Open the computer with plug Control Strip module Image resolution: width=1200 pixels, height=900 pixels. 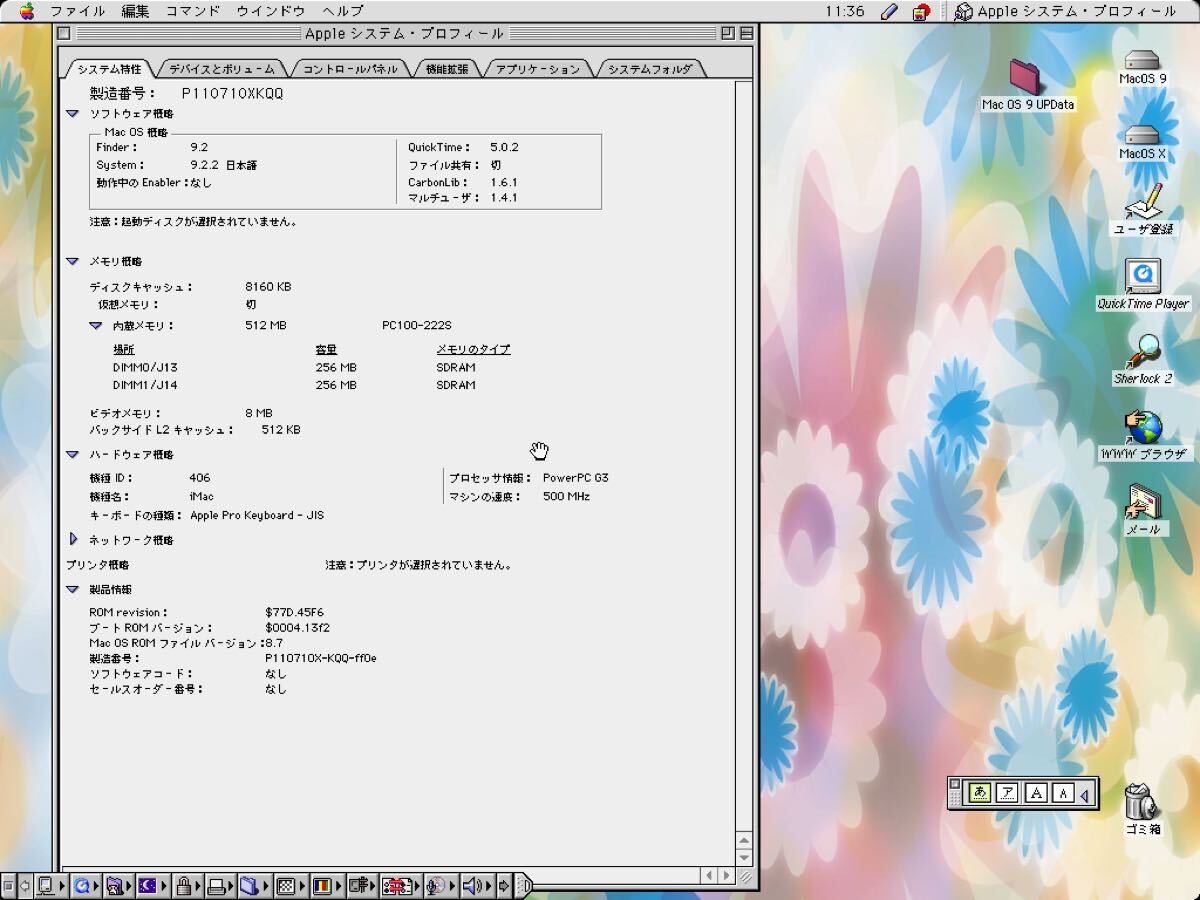click(x=362, y=885)
